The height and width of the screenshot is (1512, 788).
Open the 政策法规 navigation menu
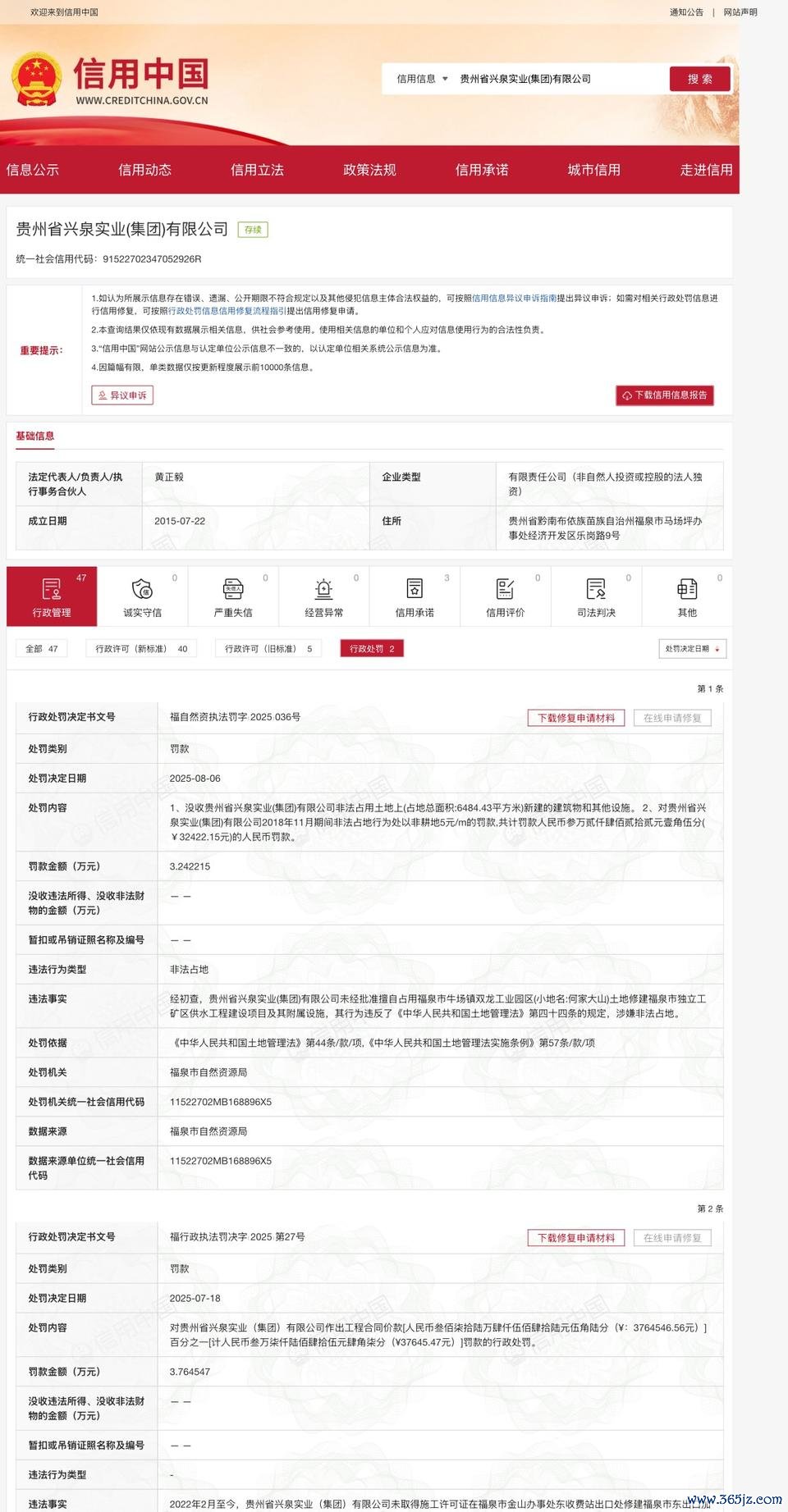point(369,170)
